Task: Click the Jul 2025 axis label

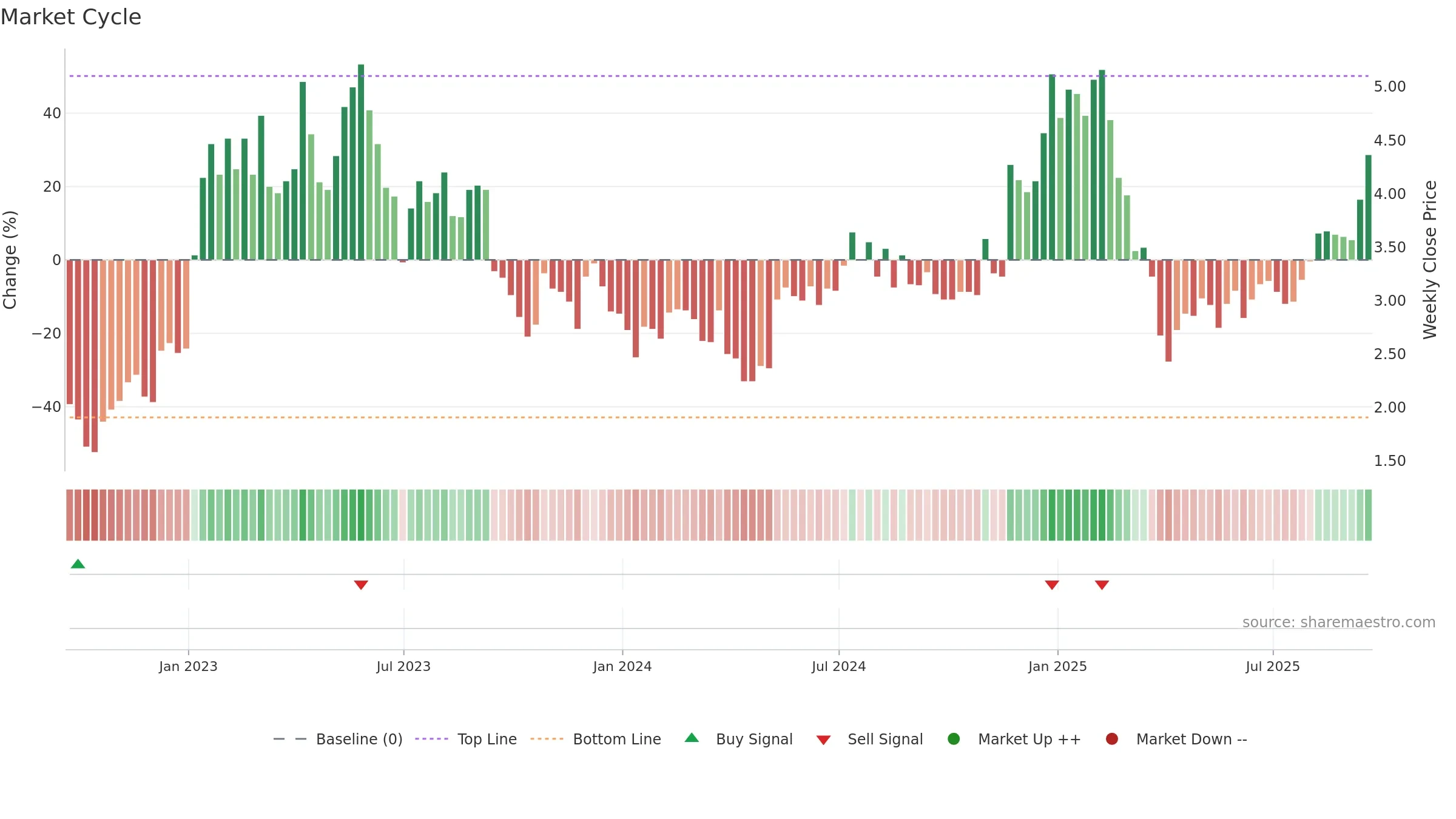Action: pos(1273,667)
